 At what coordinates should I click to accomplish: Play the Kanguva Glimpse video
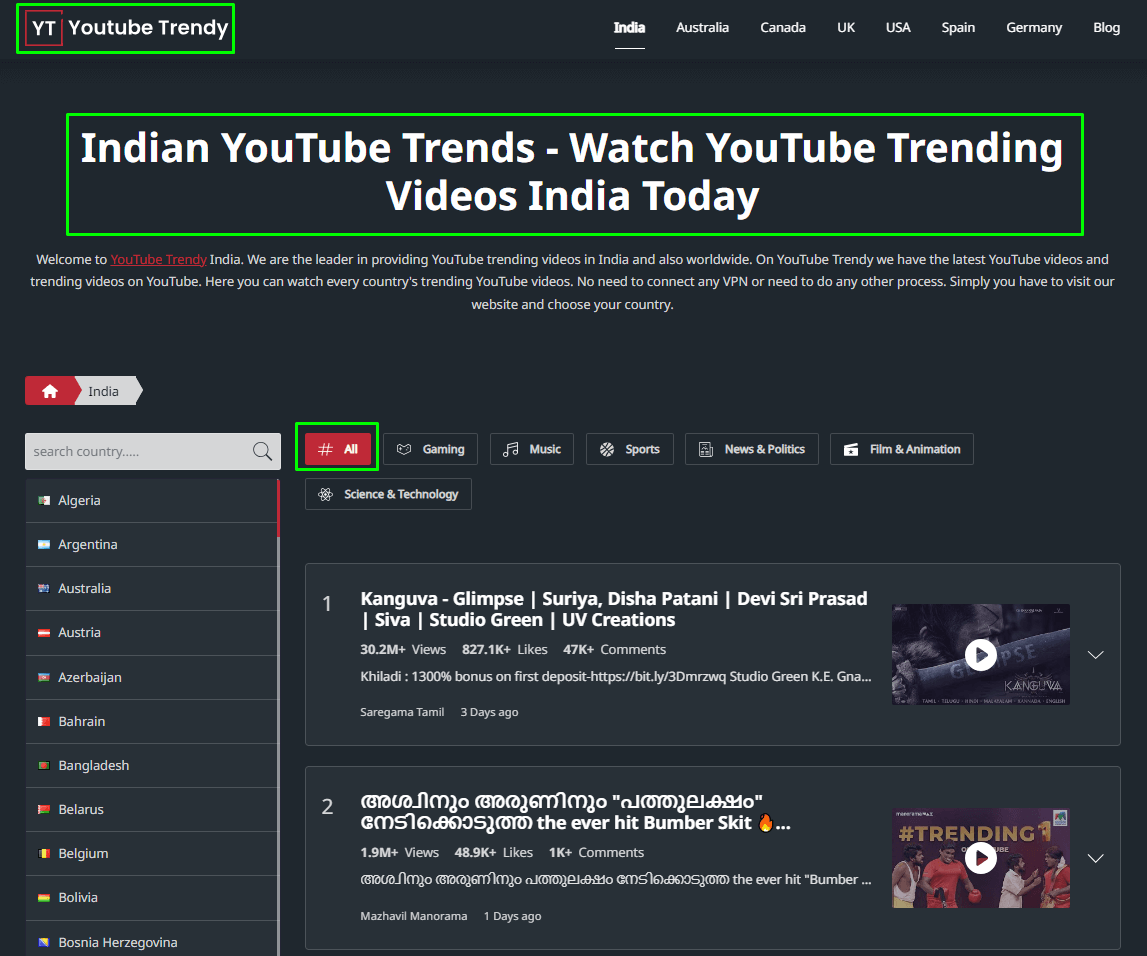tap(981, 655)
